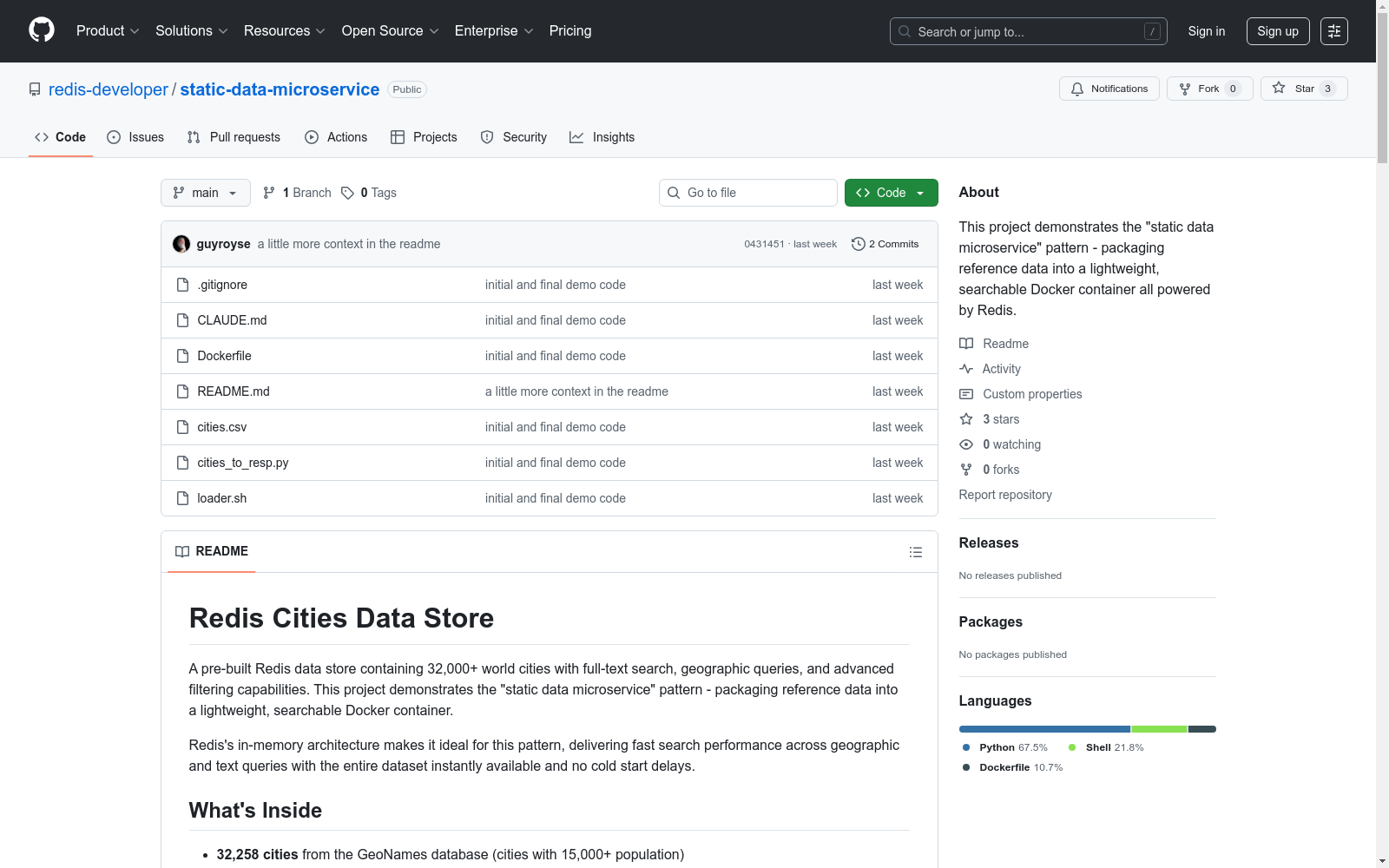Switch to the Actions tab
This screenshot has height=868, width=1389.
click(x=336, y=137)
